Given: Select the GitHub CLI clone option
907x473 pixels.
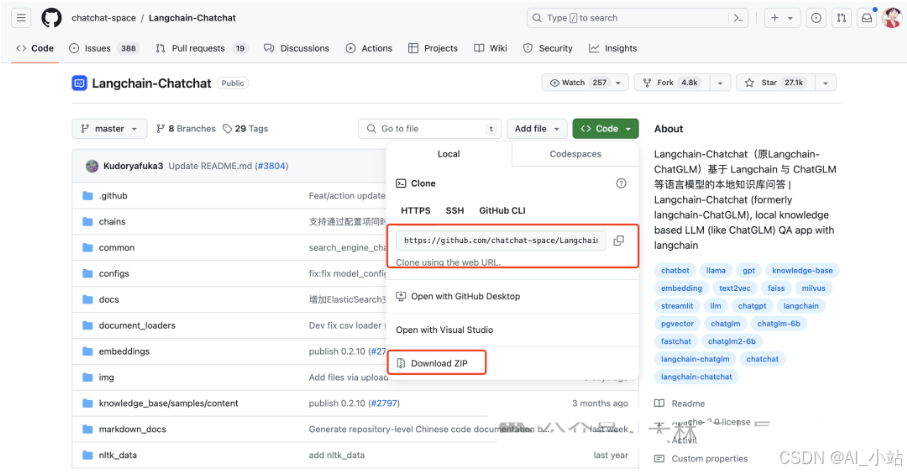Looking at the screenshot, I should point(502,210).
